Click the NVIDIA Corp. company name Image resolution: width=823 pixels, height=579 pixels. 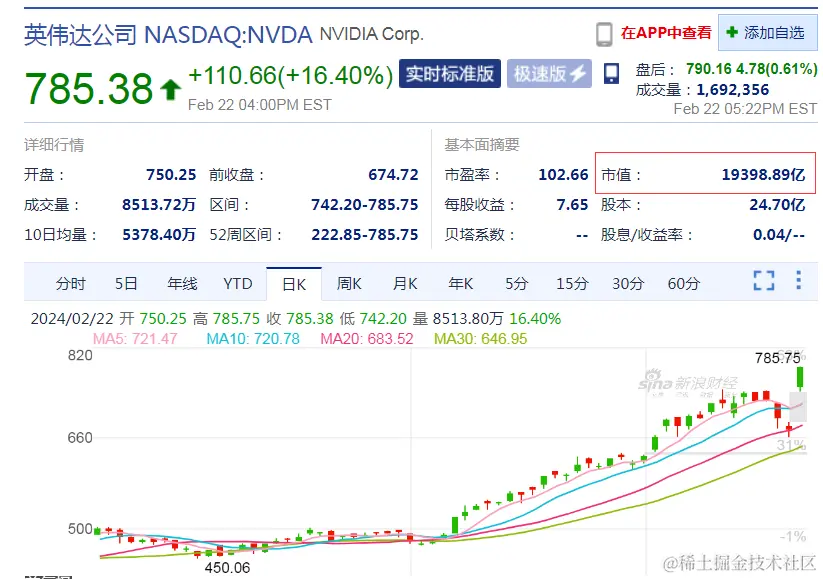(371, 34)
